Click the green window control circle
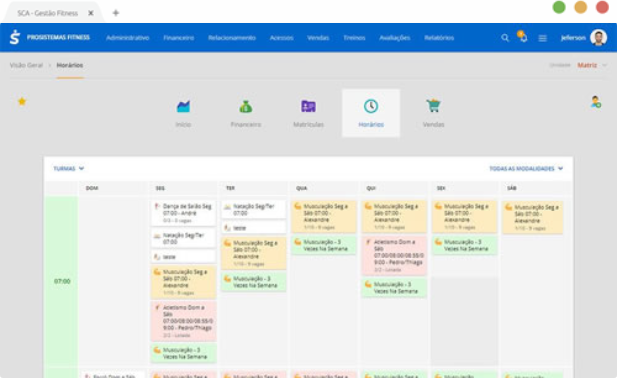617x378 pixels. click(x=559, y=7)
